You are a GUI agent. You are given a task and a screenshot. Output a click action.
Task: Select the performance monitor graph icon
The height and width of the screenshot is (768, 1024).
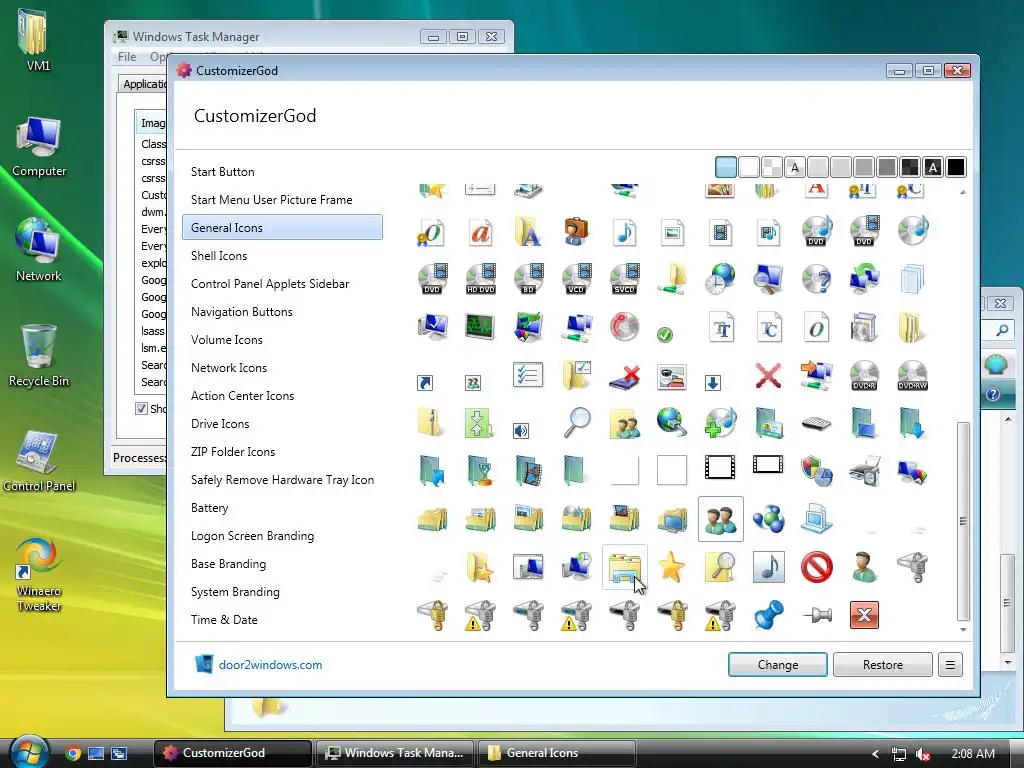(480, 327)
